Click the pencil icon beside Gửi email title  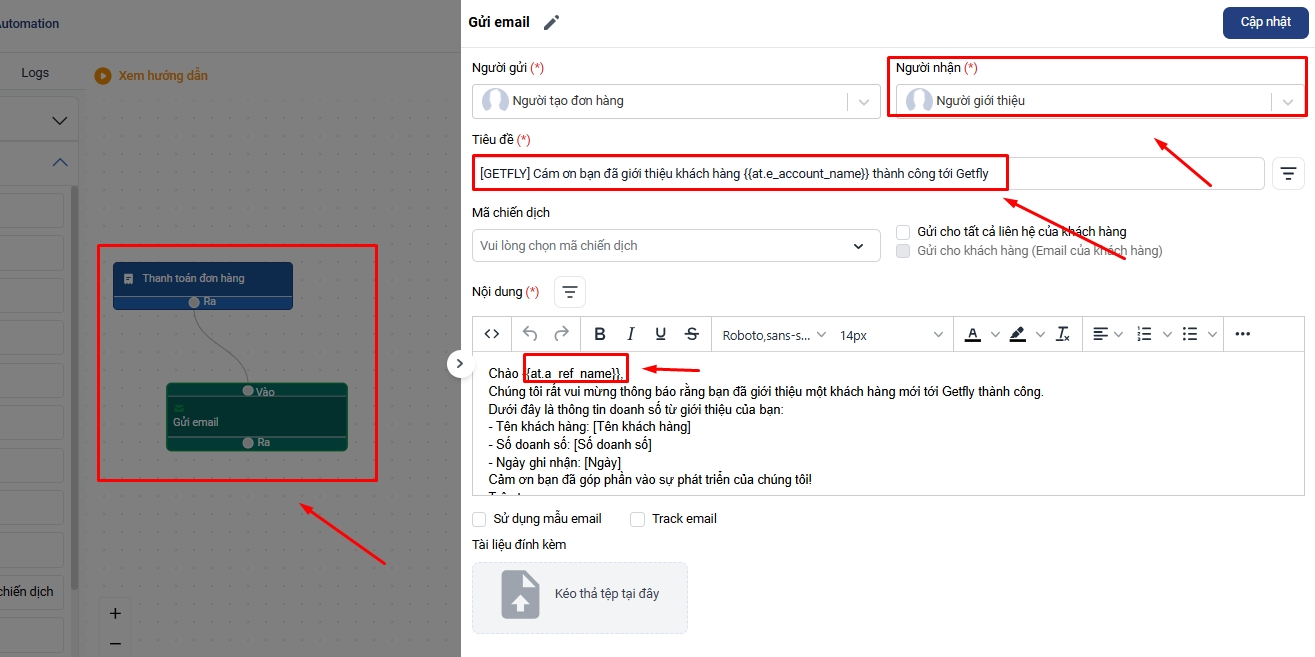click(551, 23)
